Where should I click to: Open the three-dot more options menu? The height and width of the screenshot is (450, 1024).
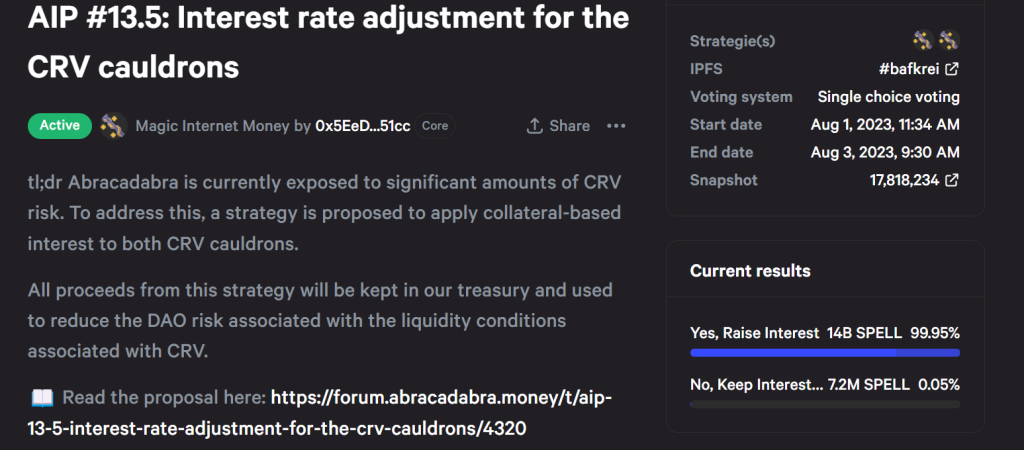point(616,126)
